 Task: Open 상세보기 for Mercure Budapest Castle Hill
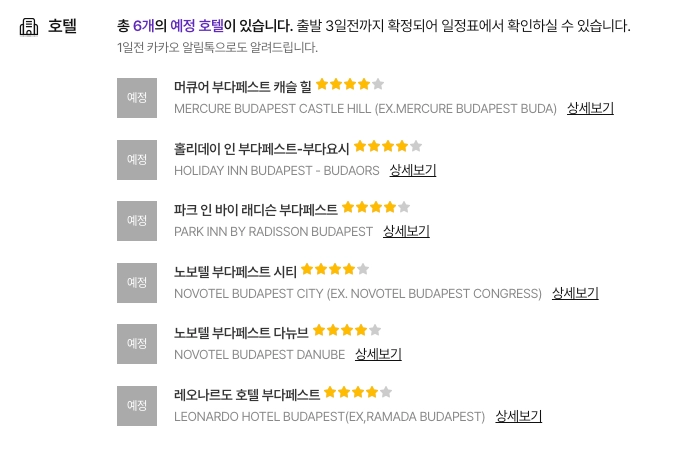pyautogui.click(x=590, y=108)
